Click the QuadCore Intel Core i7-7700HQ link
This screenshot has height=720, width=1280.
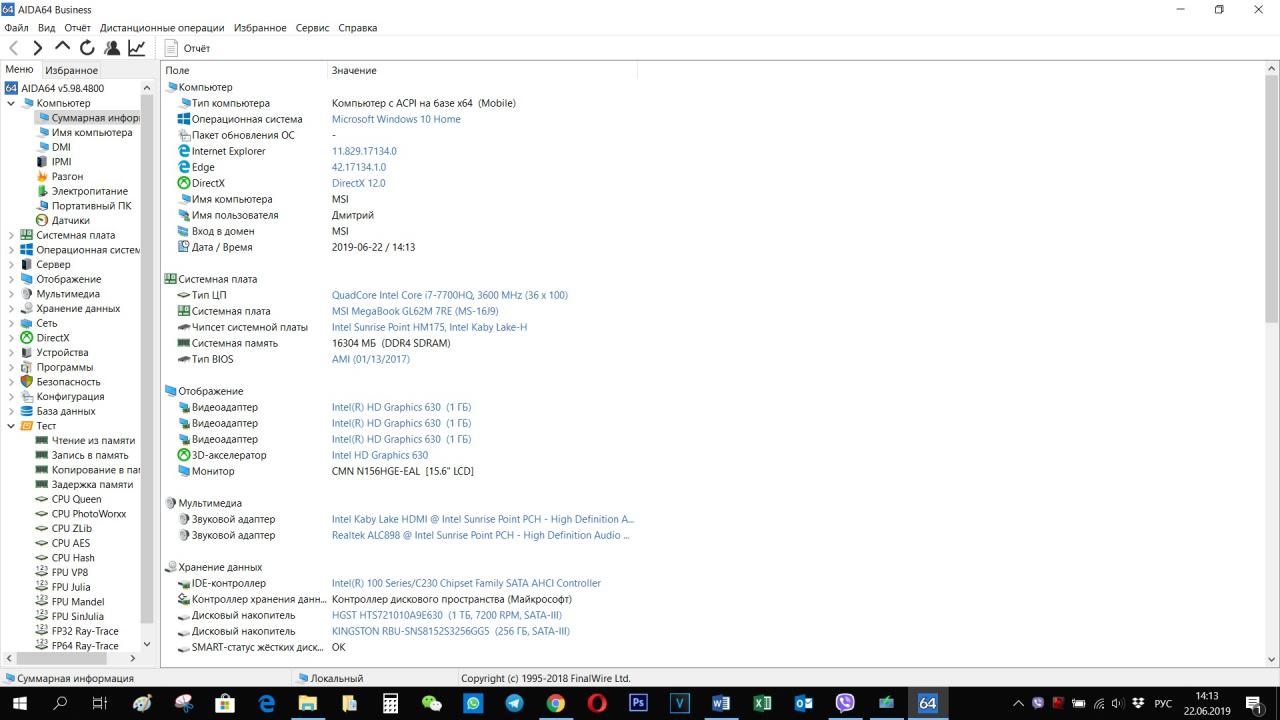point(449,295)
